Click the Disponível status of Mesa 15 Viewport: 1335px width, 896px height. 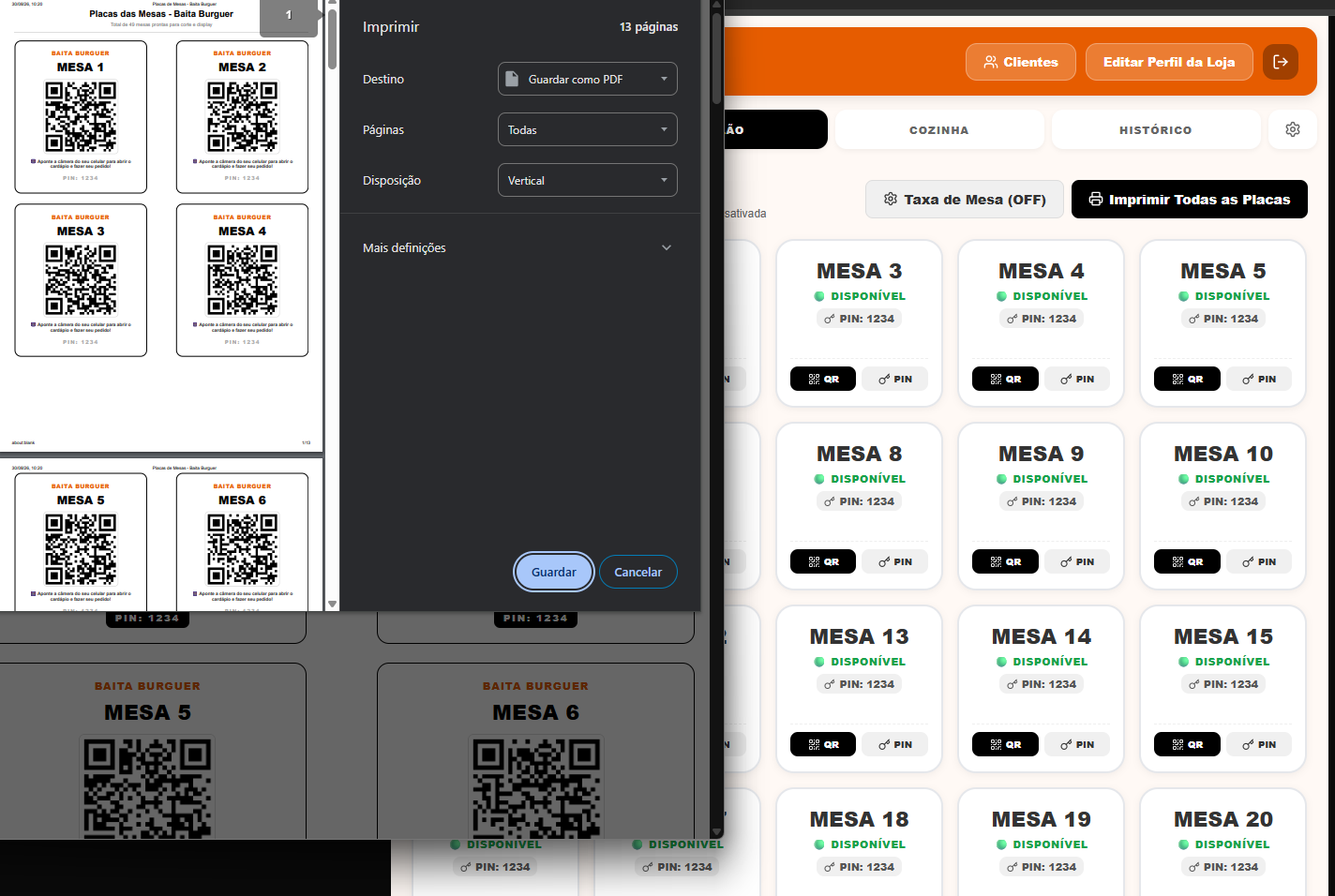1222,662
